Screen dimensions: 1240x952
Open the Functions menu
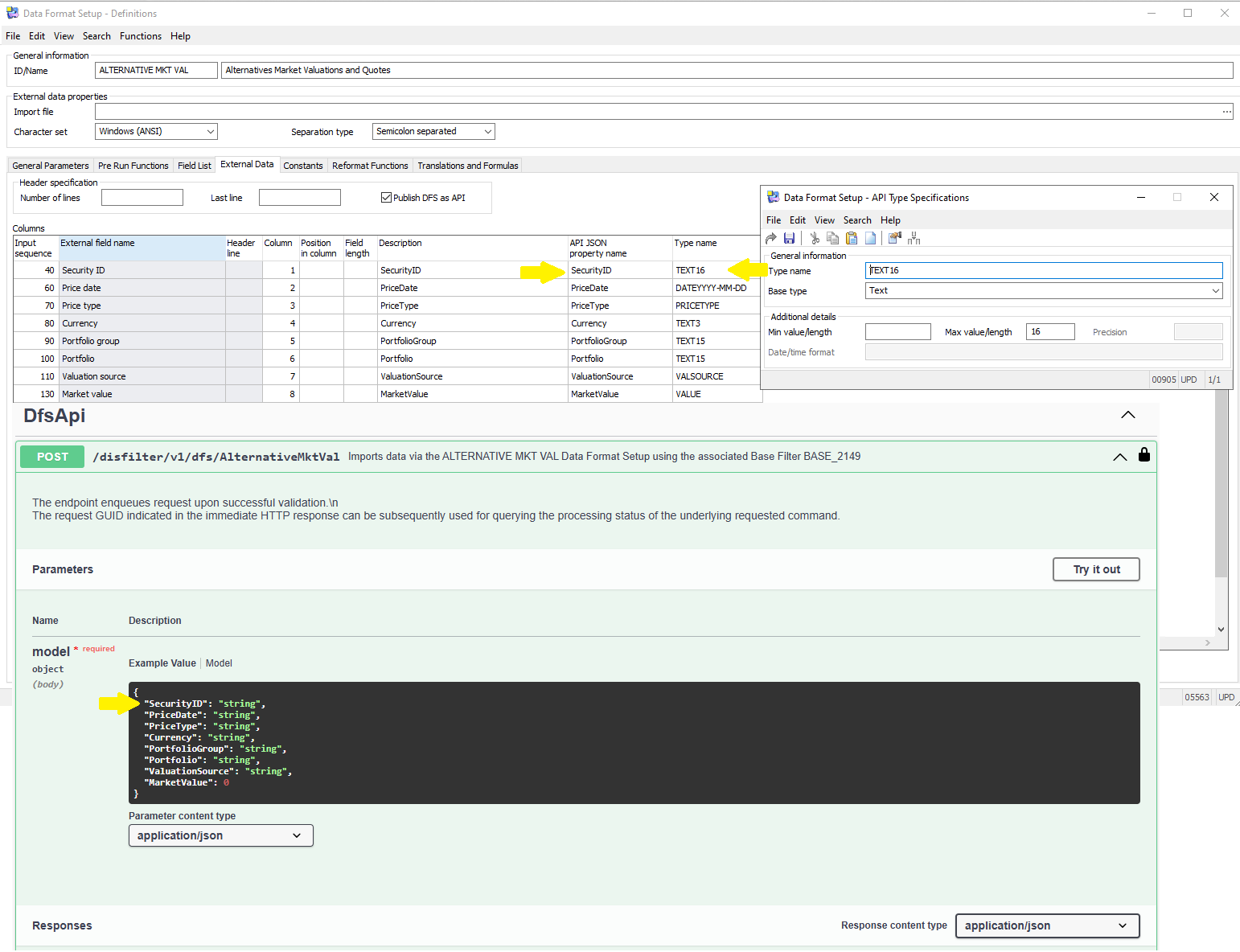(141, 36)
